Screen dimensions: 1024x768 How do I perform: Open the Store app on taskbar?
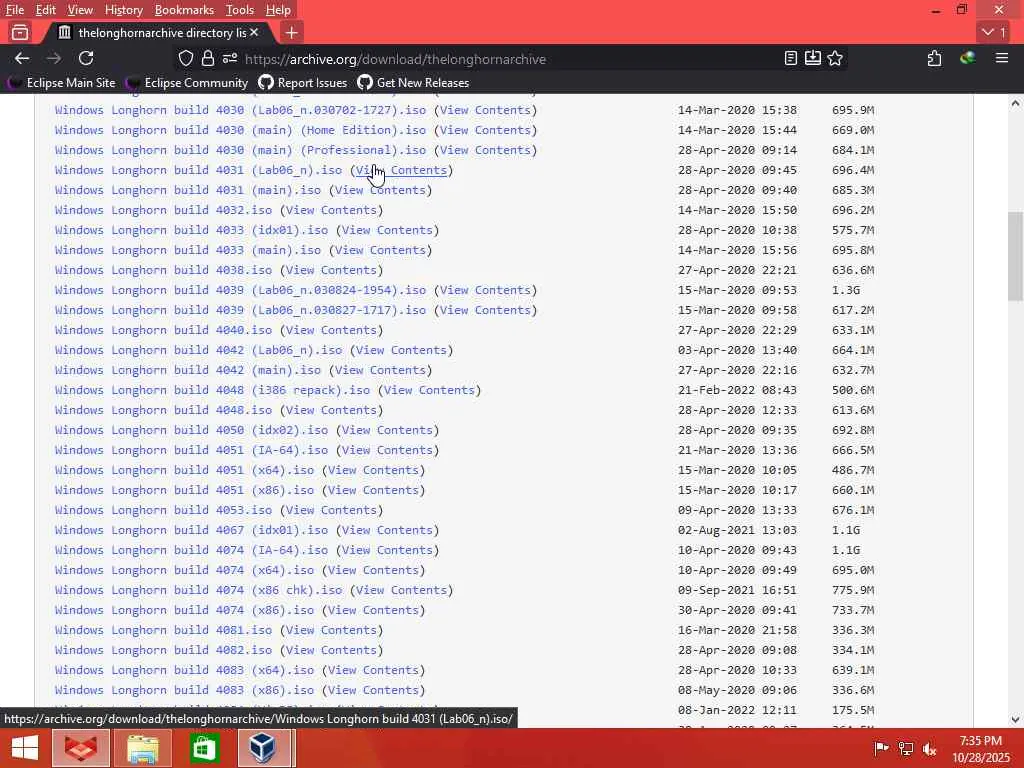(x=204, y=748)
